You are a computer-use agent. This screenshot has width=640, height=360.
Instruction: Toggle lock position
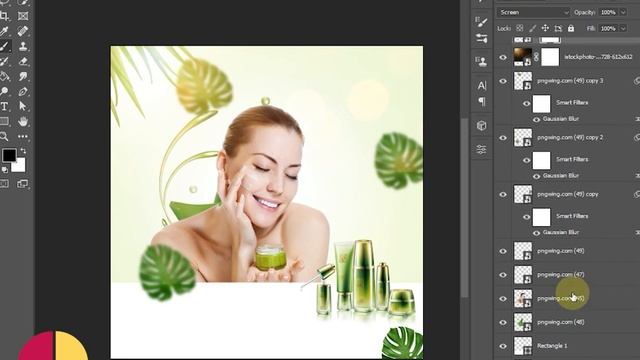545,28
